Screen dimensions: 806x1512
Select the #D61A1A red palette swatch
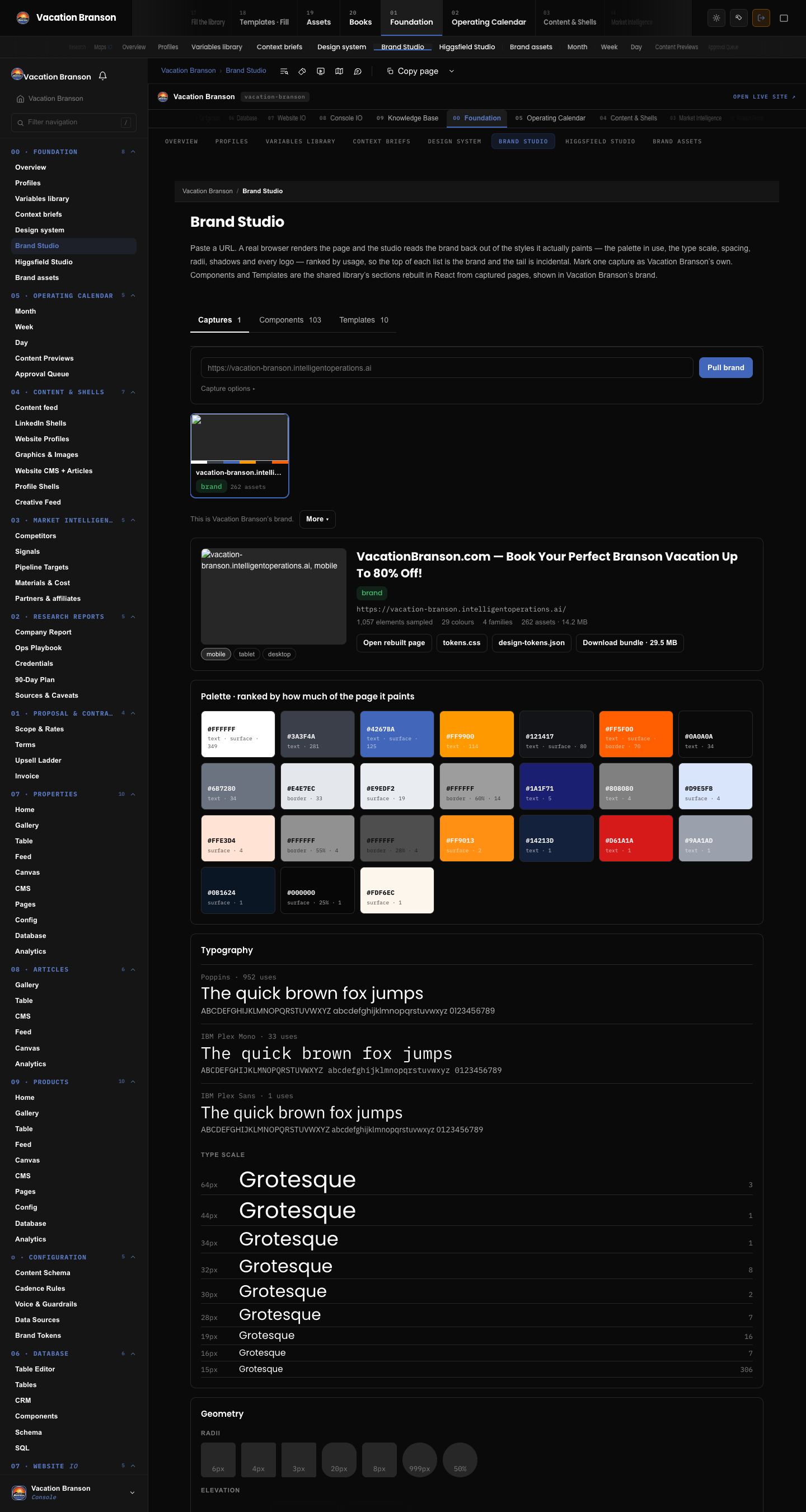pos(636,838)
